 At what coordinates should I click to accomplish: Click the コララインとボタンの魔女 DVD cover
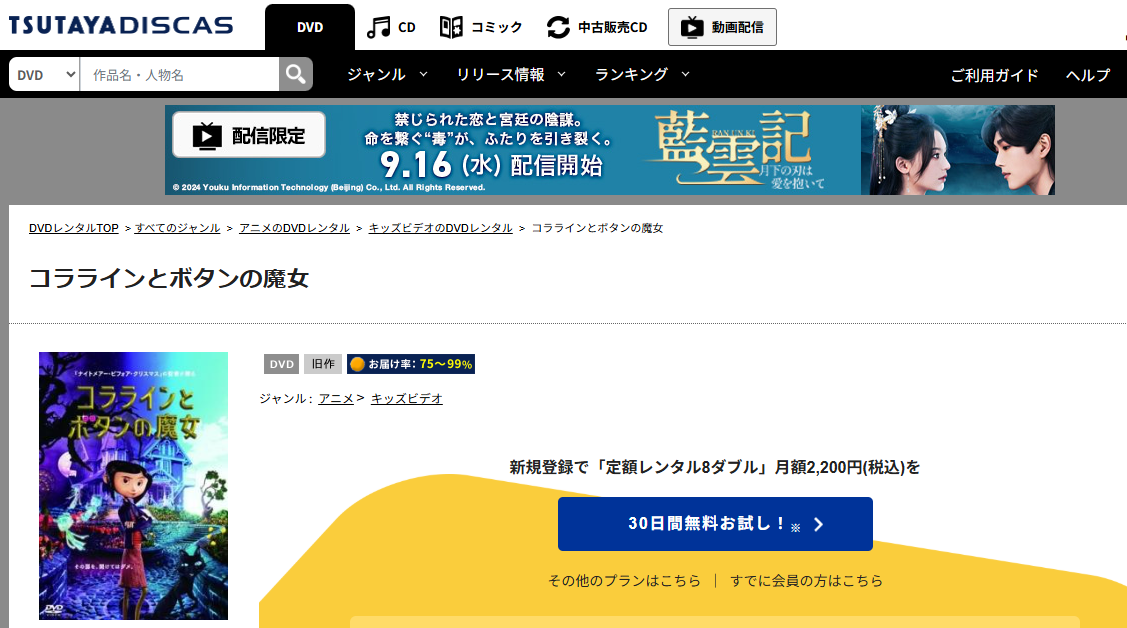point(134,486)
